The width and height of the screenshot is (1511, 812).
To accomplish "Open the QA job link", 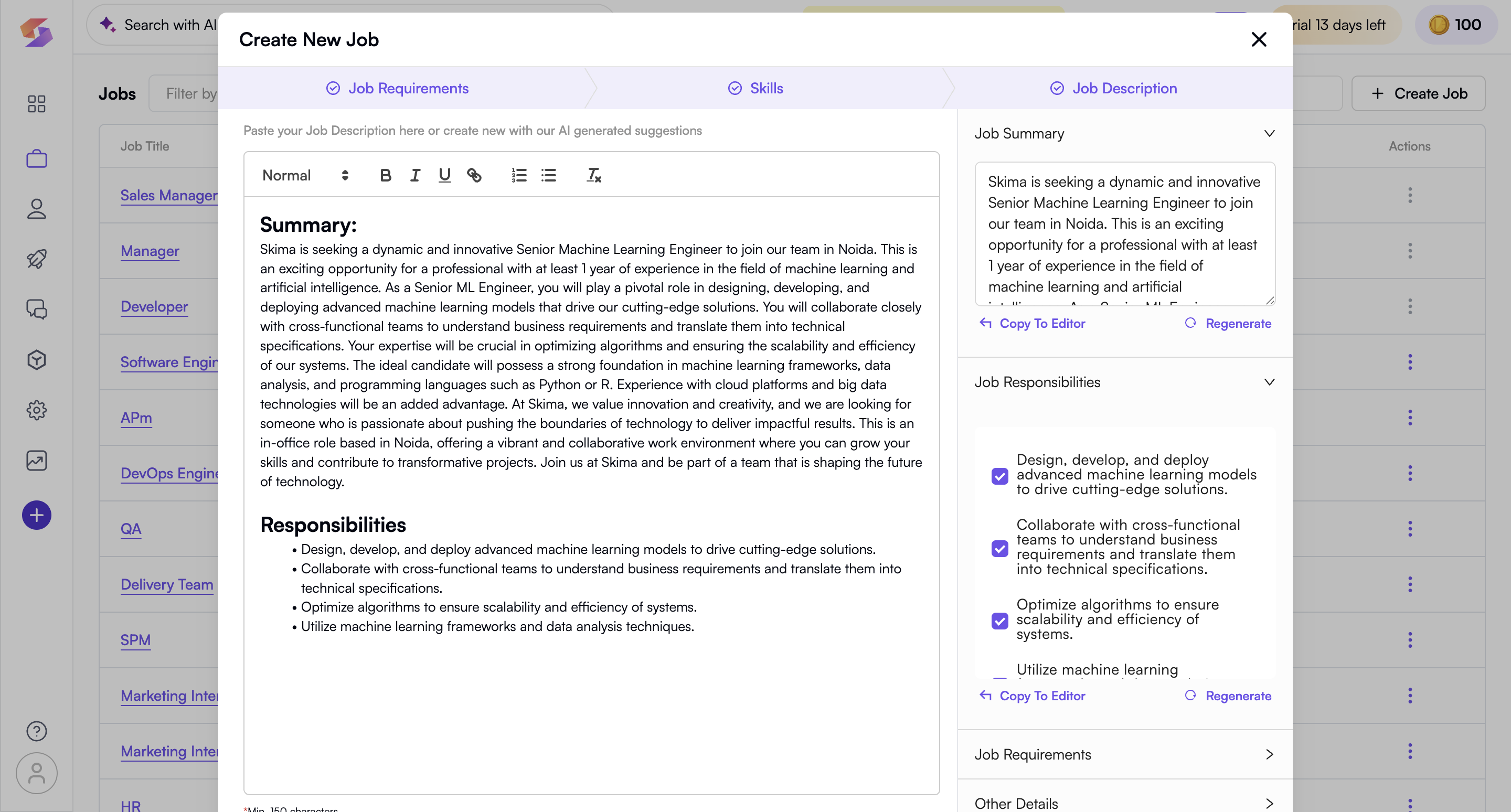I will click(x=131, y=529).
